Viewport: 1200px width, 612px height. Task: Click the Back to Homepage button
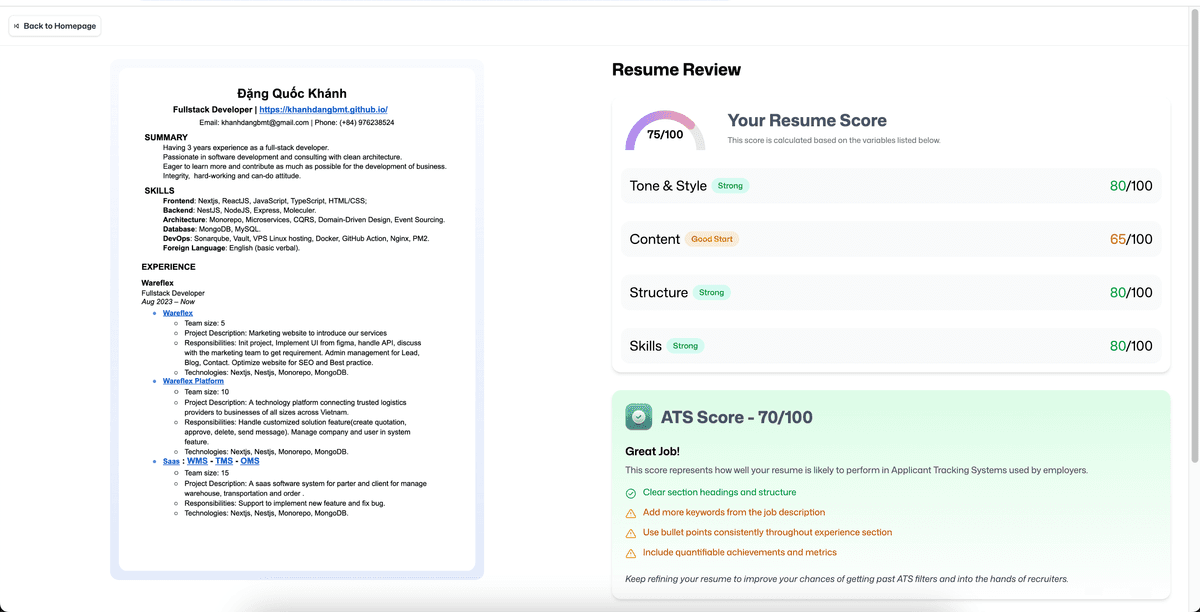[x=55, y=26]
